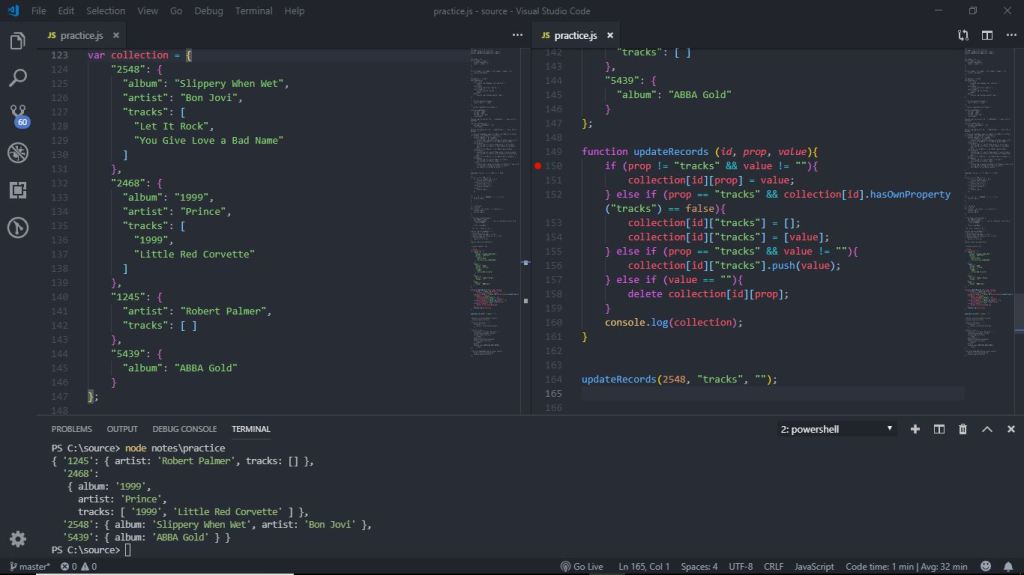The width and height of the screenshot is (1024, 575).
Task: Kill the terminal with the trash icon
Action: click(x=963, y=429)
